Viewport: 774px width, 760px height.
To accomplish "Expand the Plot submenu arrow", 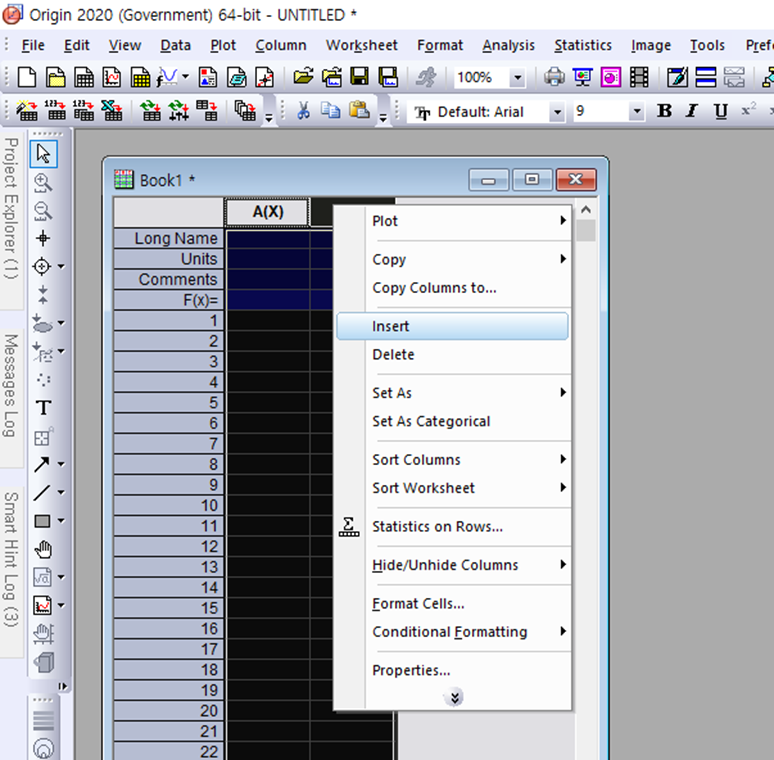I will (x=563, y=221).
